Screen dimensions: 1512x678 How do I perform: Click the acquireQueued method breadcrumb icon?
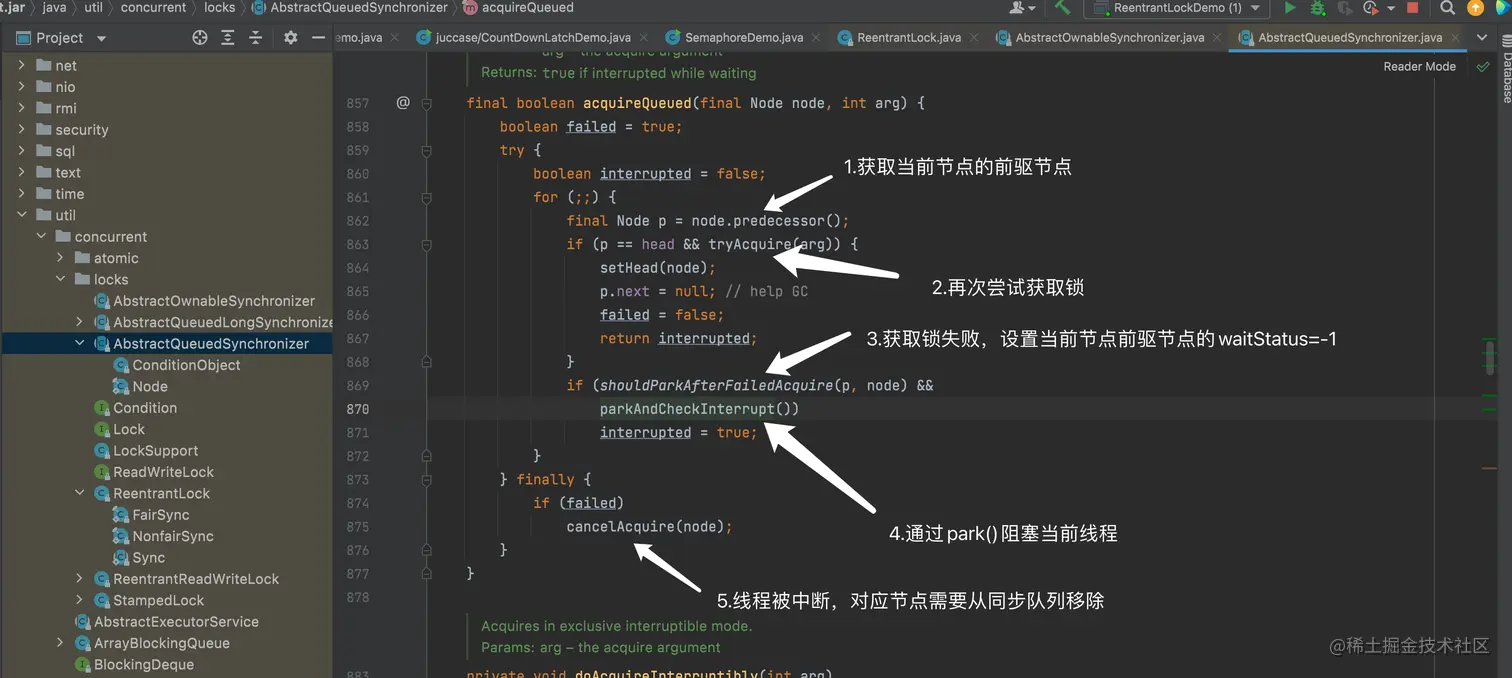point(470,8)
